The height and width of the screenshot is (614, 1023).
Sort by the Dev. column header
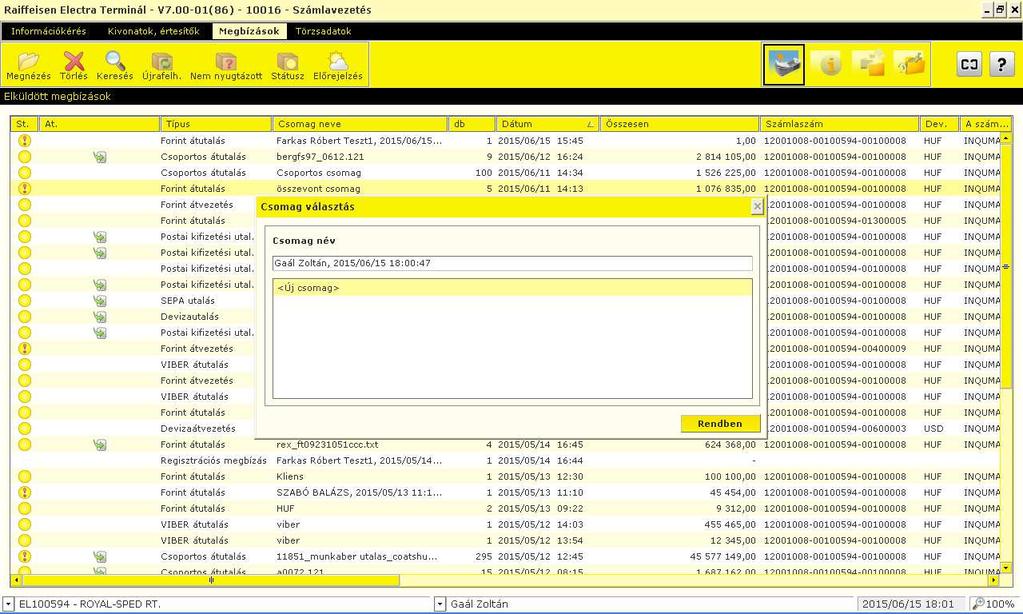coord(939,124)
